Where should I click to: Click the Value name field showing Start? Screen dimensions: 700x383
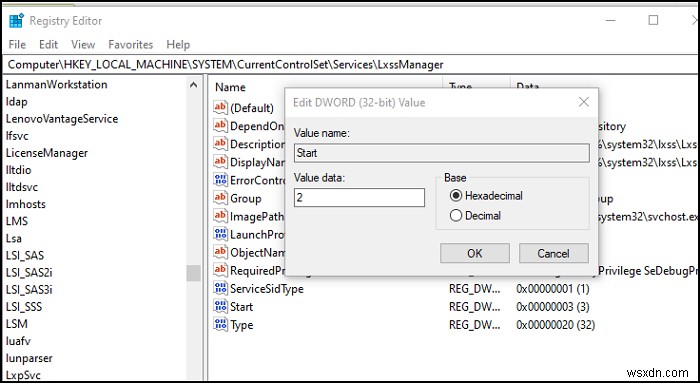click(442, 153)
